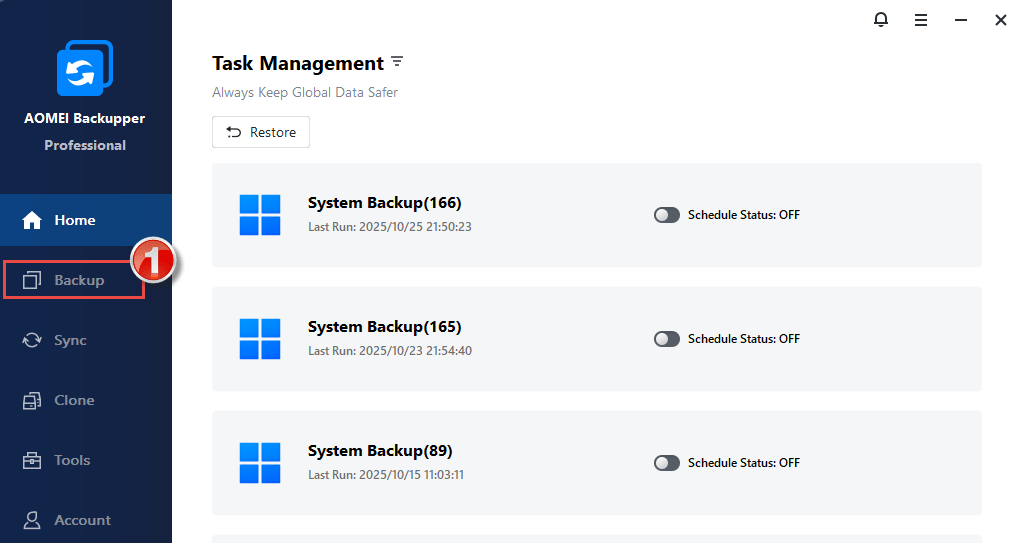
Task: Click the Restore button
Action: [261, 132]
